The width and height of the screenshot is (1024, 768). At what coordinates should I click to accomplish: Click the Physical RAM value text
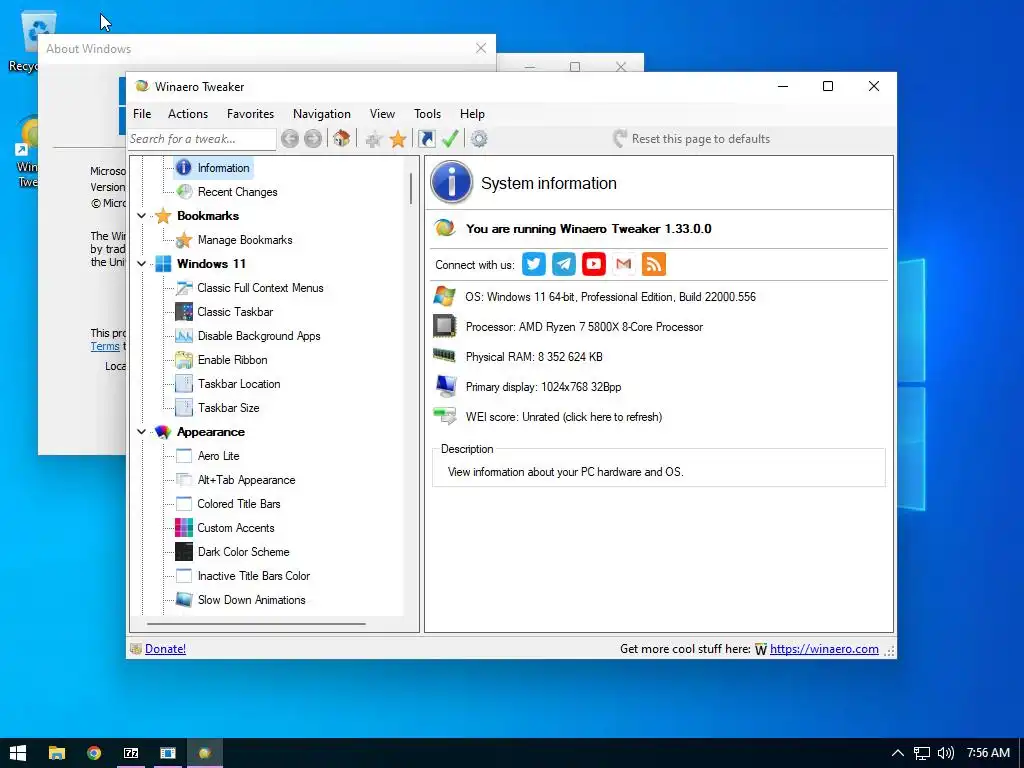[x=534, y=357]
